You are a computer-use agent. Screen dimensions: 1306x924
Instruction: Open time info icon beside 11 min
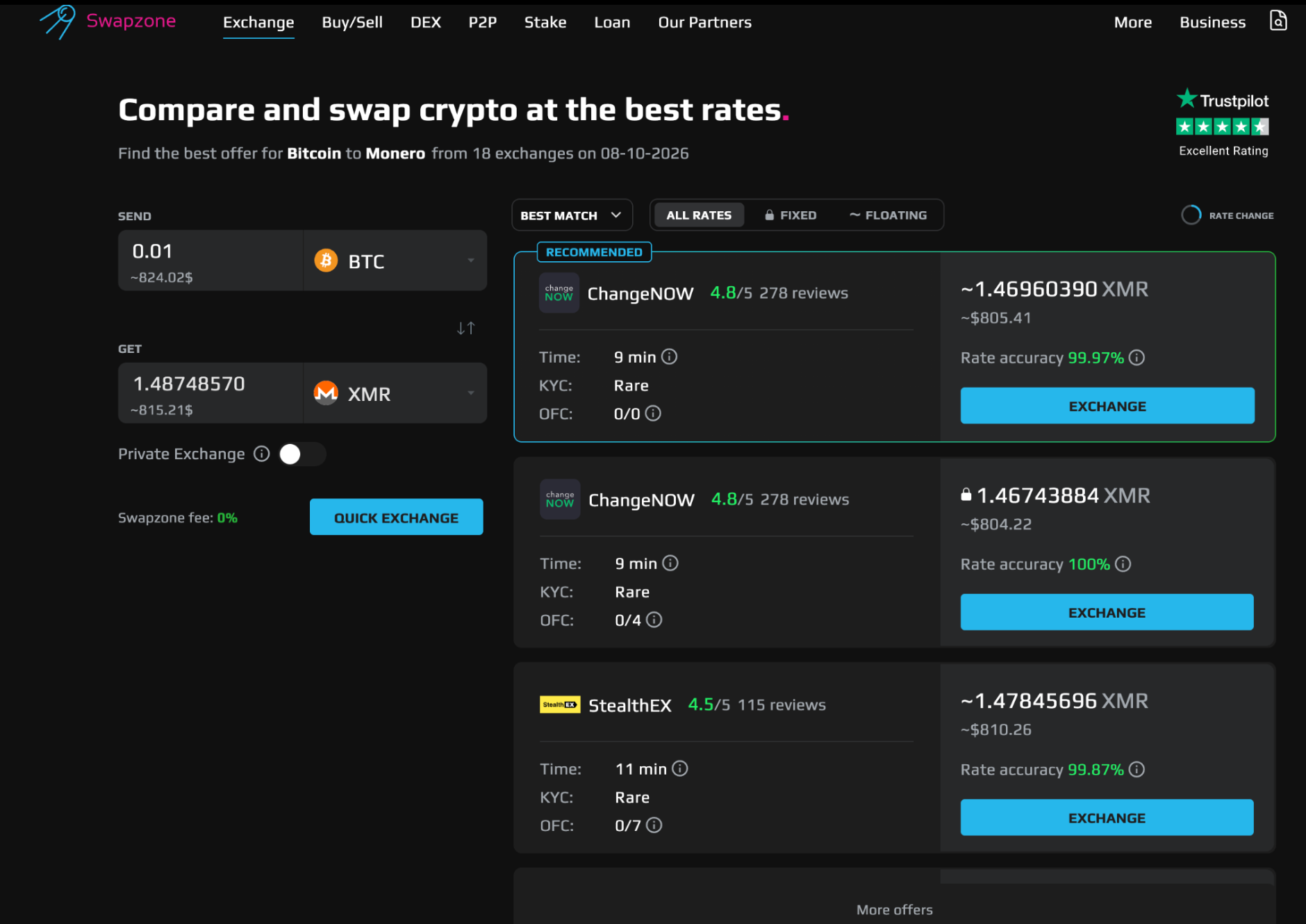point(680,768)
